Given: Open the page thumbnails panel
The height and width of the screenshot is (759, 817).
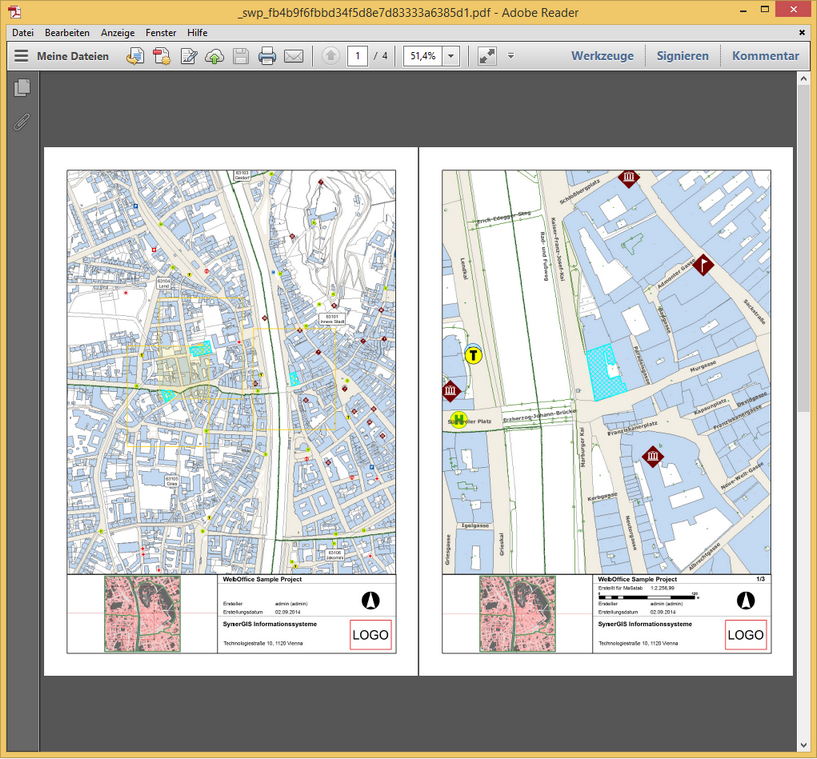Looking at the screenshot, I should (x=21, y=89).
